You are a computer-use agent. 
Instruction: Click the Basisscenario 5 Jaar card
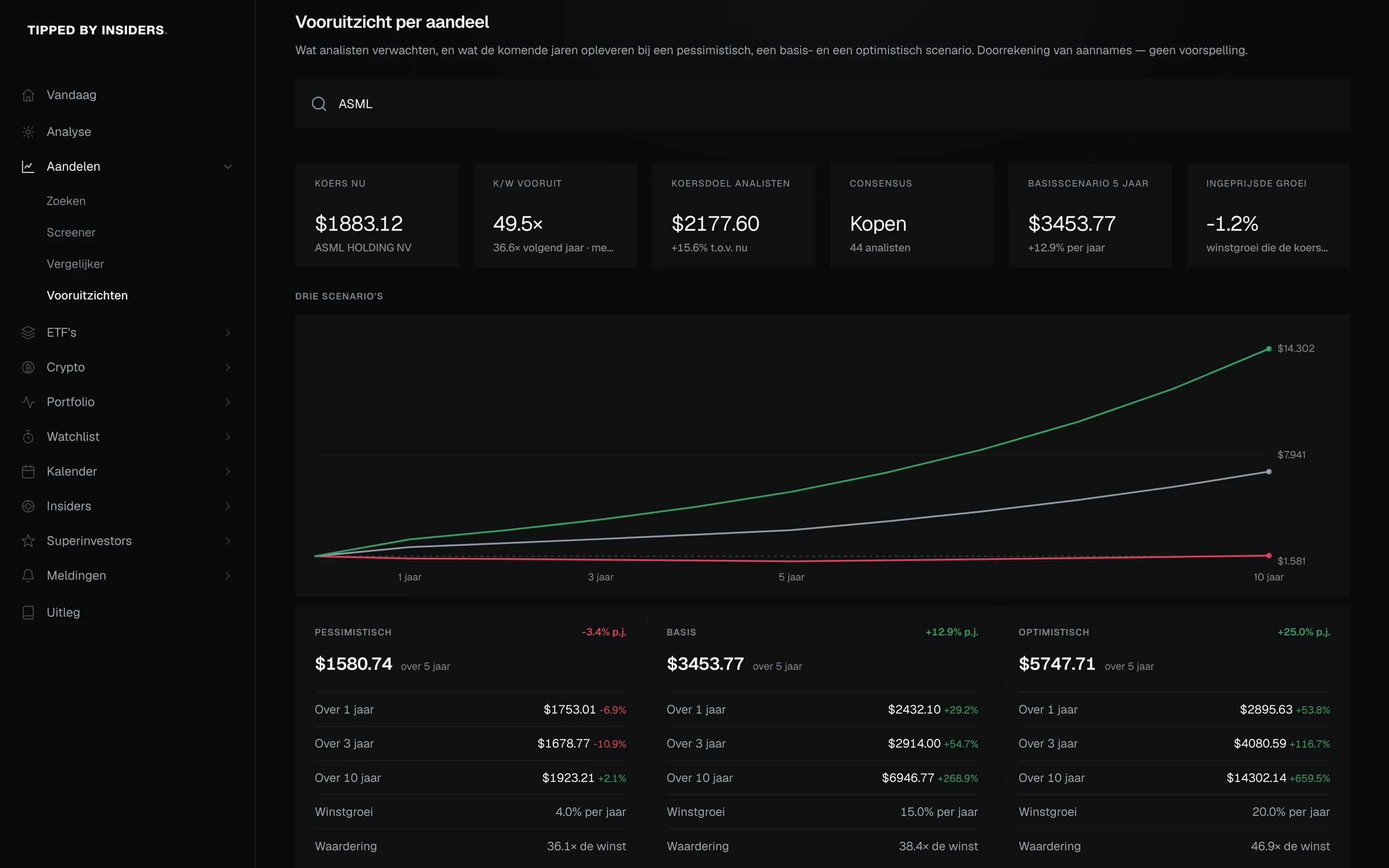coord(1089,216)
